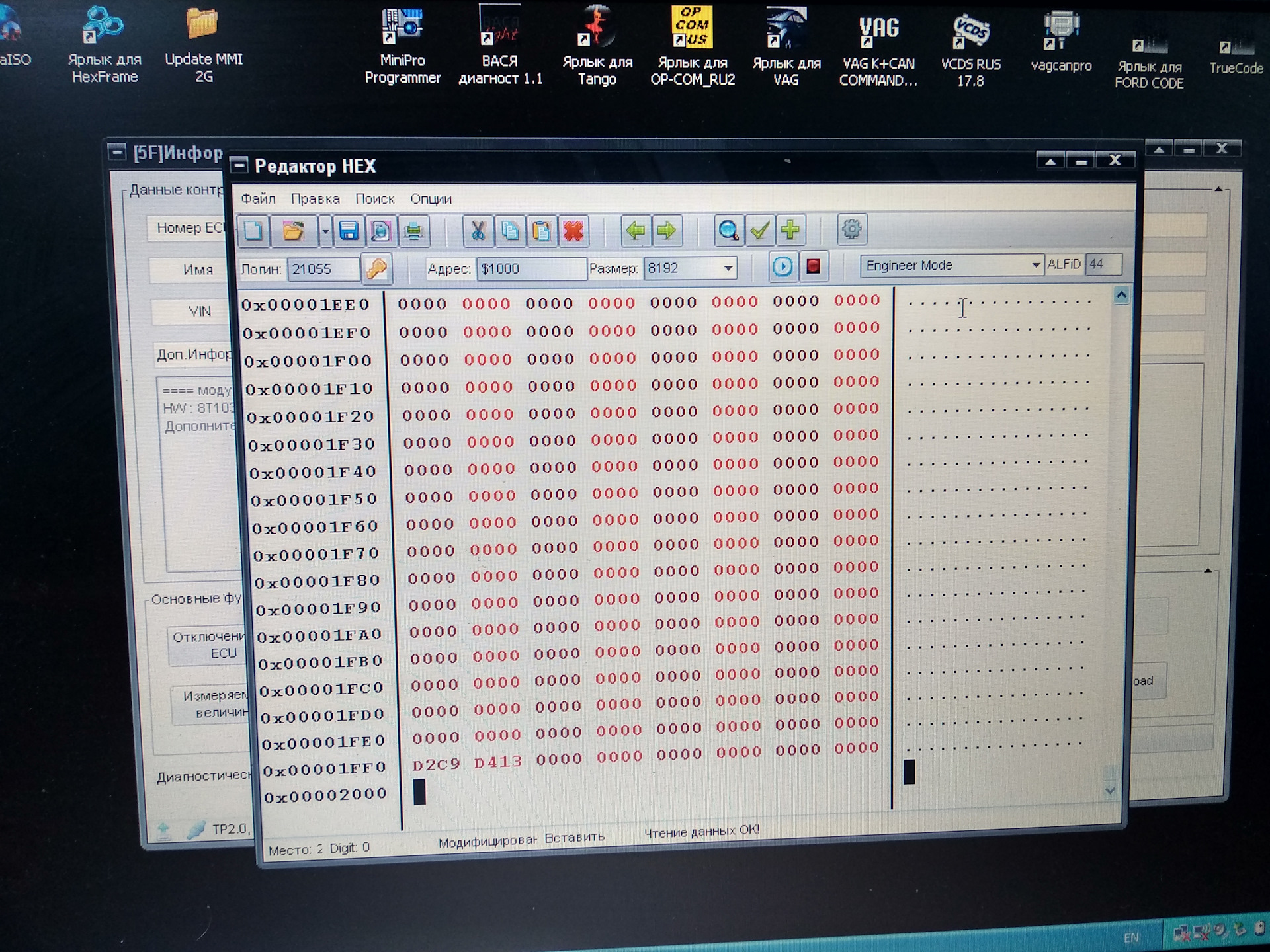Click 'Измеряем величин' button in background window
Image resolution: width=1270 pixels, height=952 pixels.
point(211,704)
